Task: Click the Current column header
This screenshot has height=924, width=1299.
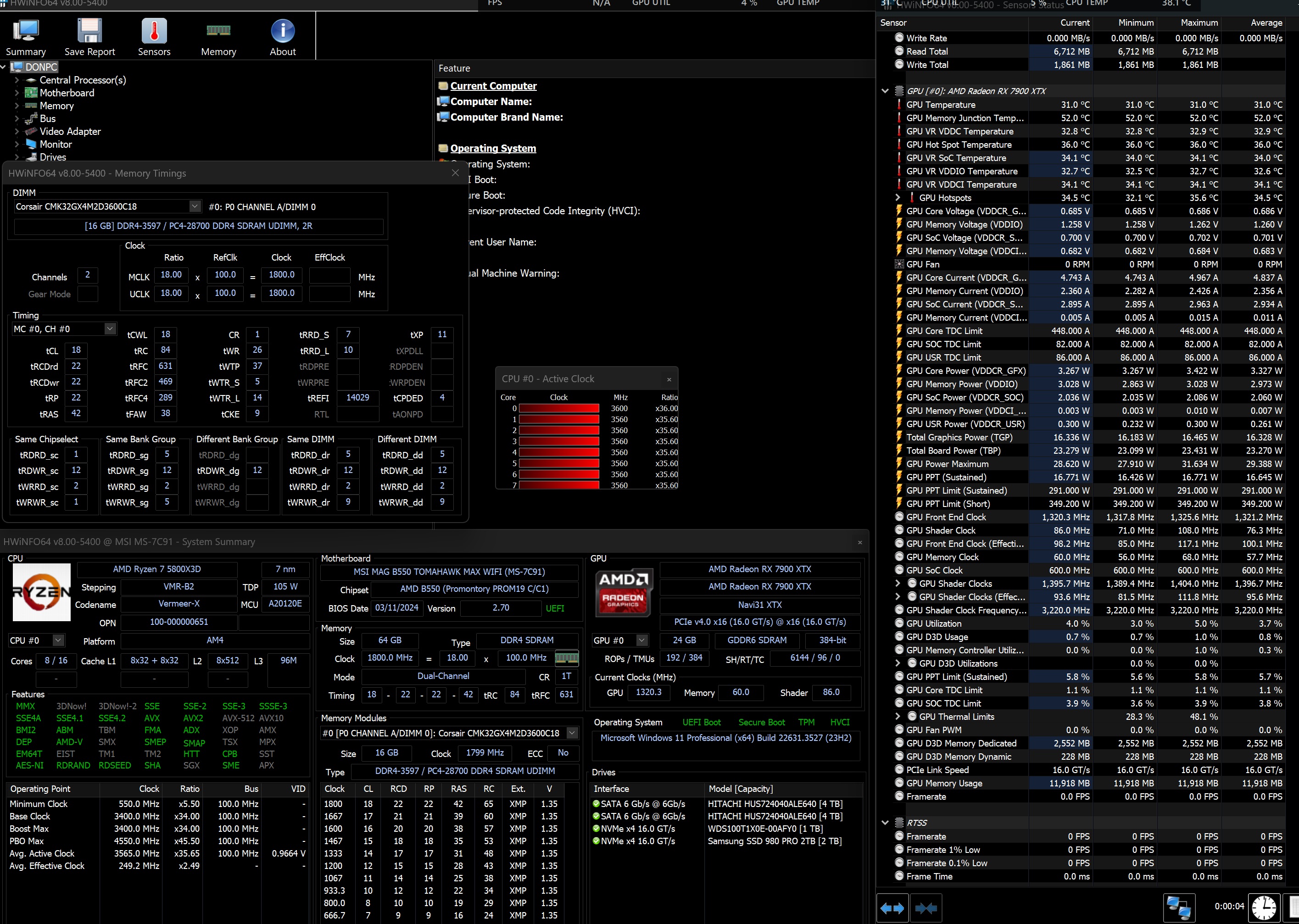Action: (1060, 23)
